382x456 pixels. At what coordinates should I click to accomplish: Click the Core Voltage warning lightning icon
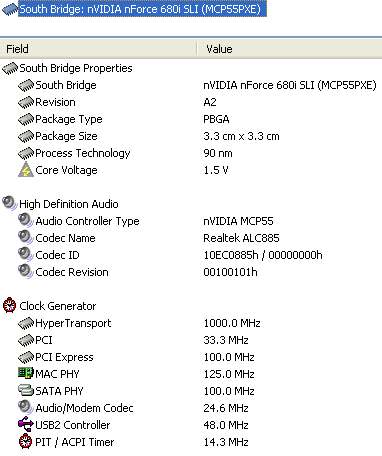26,170
